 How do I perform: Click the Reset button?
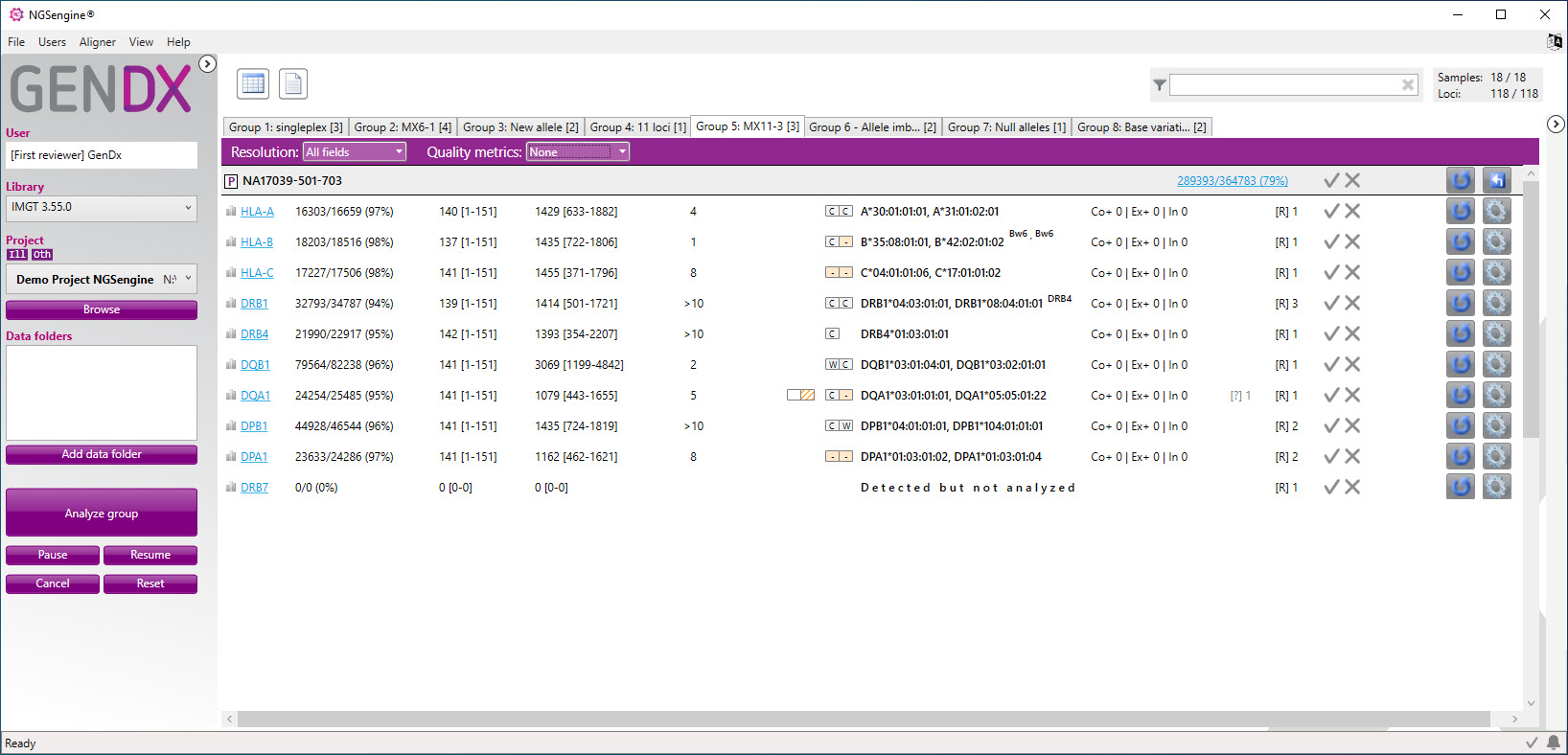click(x=150, y=583)
